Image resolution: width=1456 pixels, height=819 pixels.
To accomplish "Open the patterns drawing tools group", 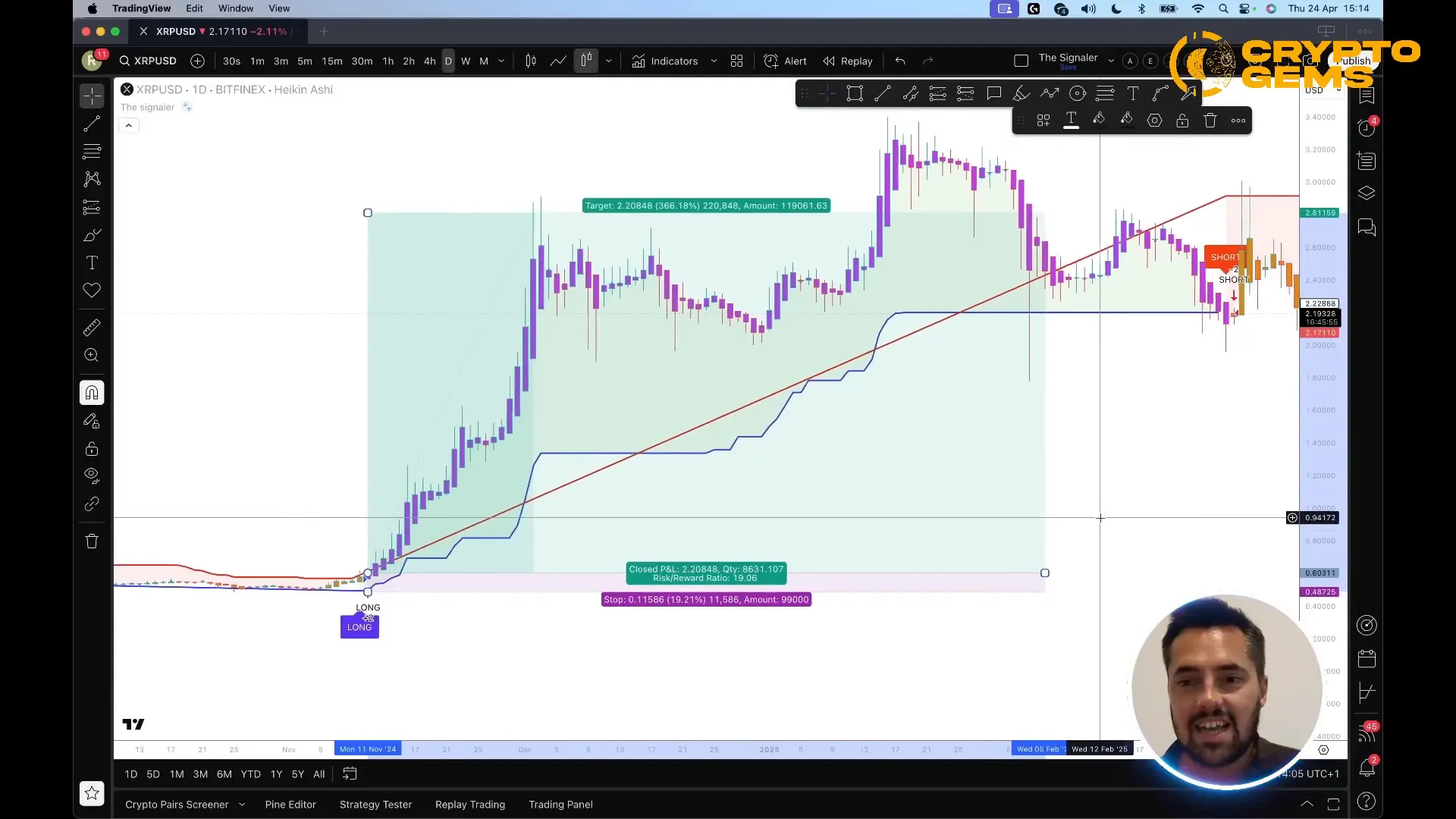I will pyautogui.click(x=92, y=179).
